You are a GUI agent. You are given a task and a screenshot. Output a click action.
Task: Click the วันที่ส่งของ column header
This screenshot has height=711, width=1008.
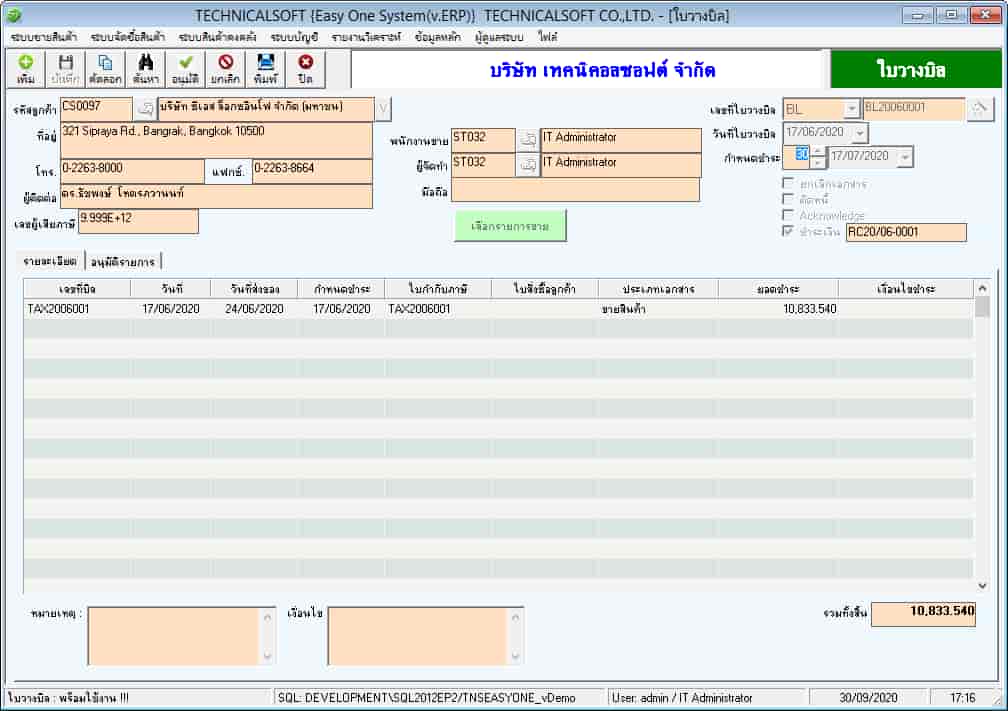click(255, 289)
